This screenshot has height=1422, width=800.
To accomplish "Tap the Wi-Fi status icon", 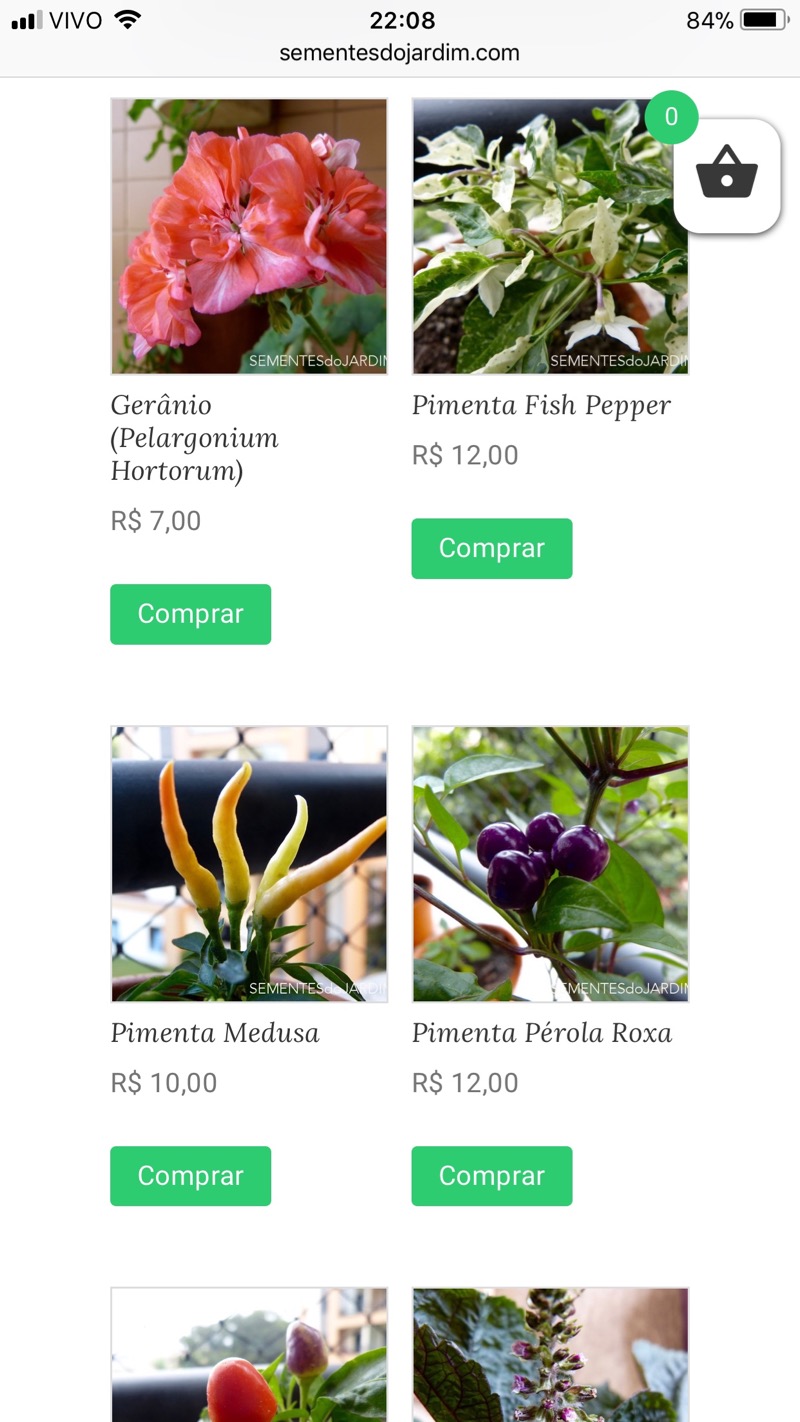I will [x=128, y=20].
